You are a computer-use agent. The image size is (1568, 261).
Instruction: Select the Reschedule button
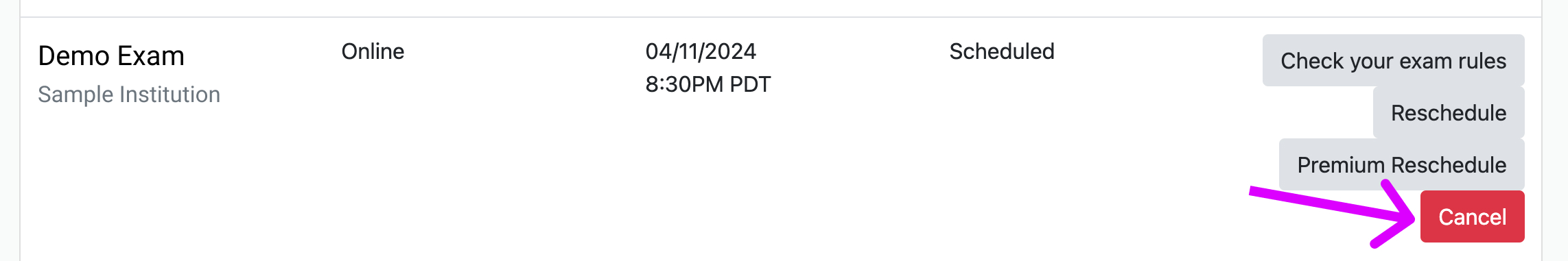click(1449, 112)
